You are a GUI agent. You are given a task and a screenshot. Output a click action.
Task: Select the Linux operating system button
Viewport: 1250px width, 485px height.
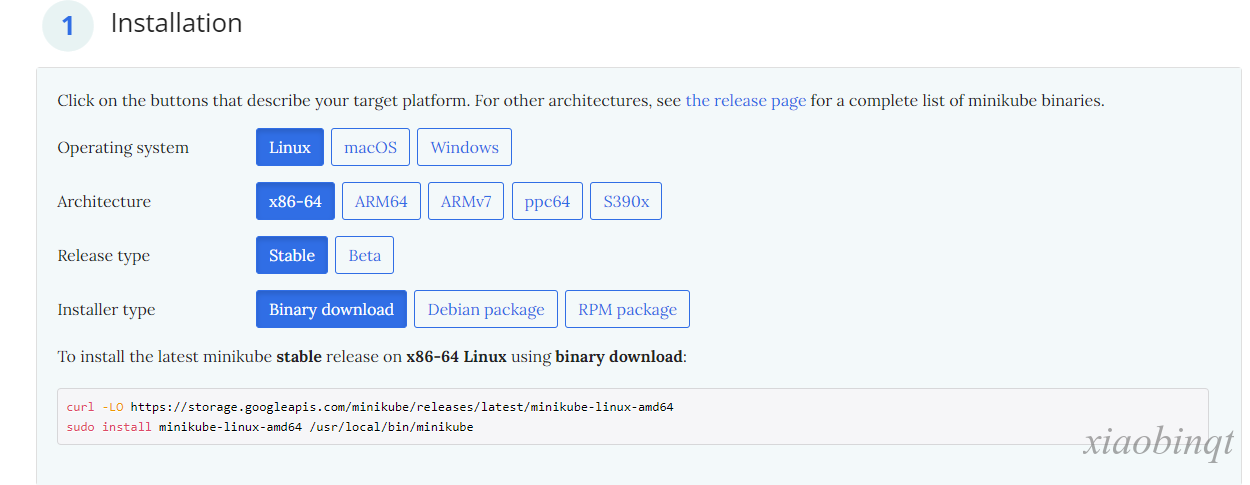pos(290,147)
